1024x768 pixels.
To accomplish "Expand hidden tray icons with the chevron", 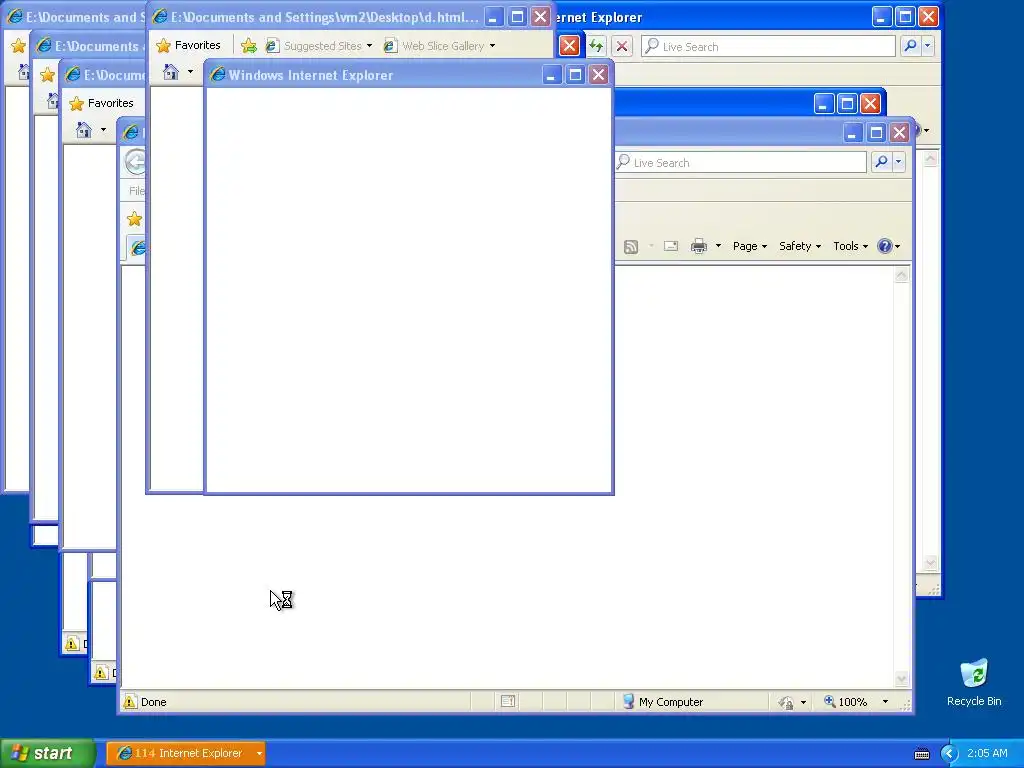I will [x=949, y=754].
